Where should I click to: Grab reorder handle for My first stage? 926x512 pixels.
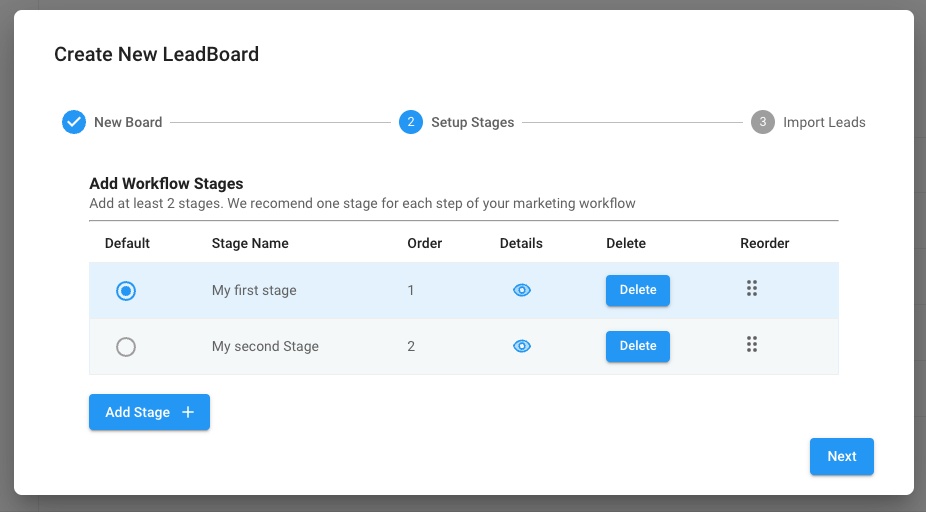pyautogui.click(x=752, y=288)
